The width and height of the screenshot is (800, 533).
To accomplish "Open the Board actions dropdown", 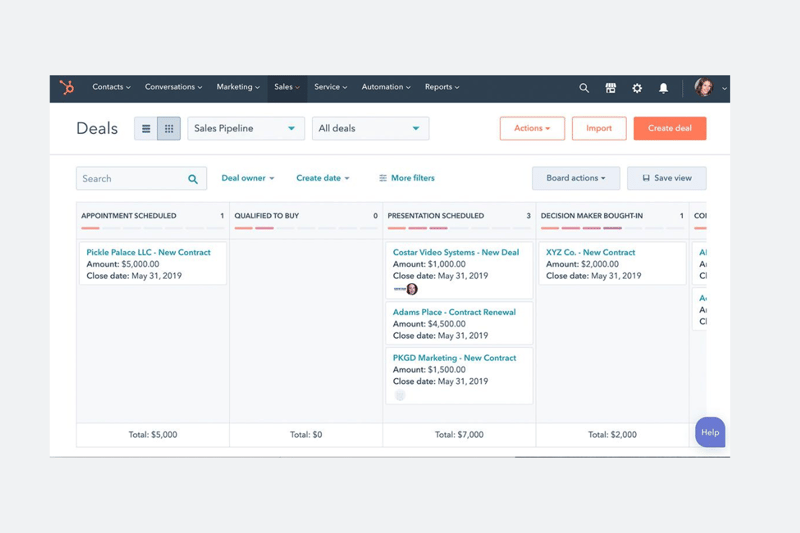I will pyautogui.click(x=576, y=178).
